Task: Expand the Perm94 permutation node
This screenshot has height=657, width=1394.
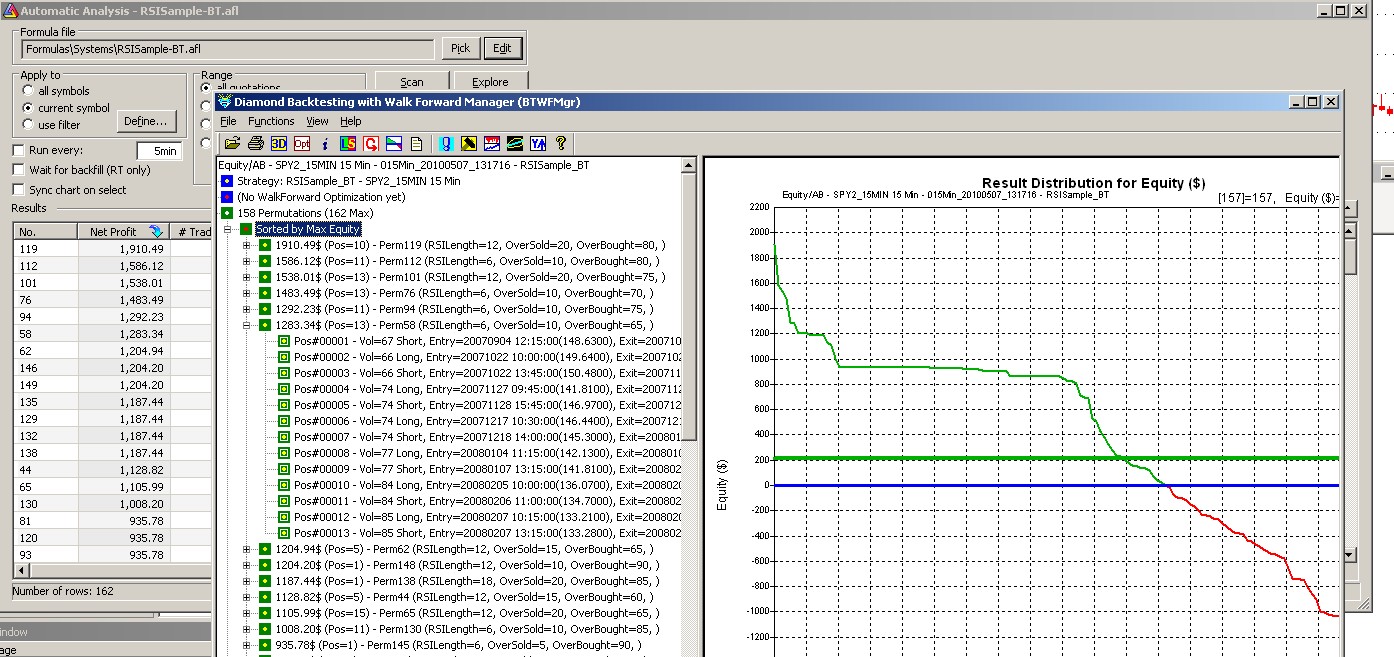Action: click(x=246, y=309)
